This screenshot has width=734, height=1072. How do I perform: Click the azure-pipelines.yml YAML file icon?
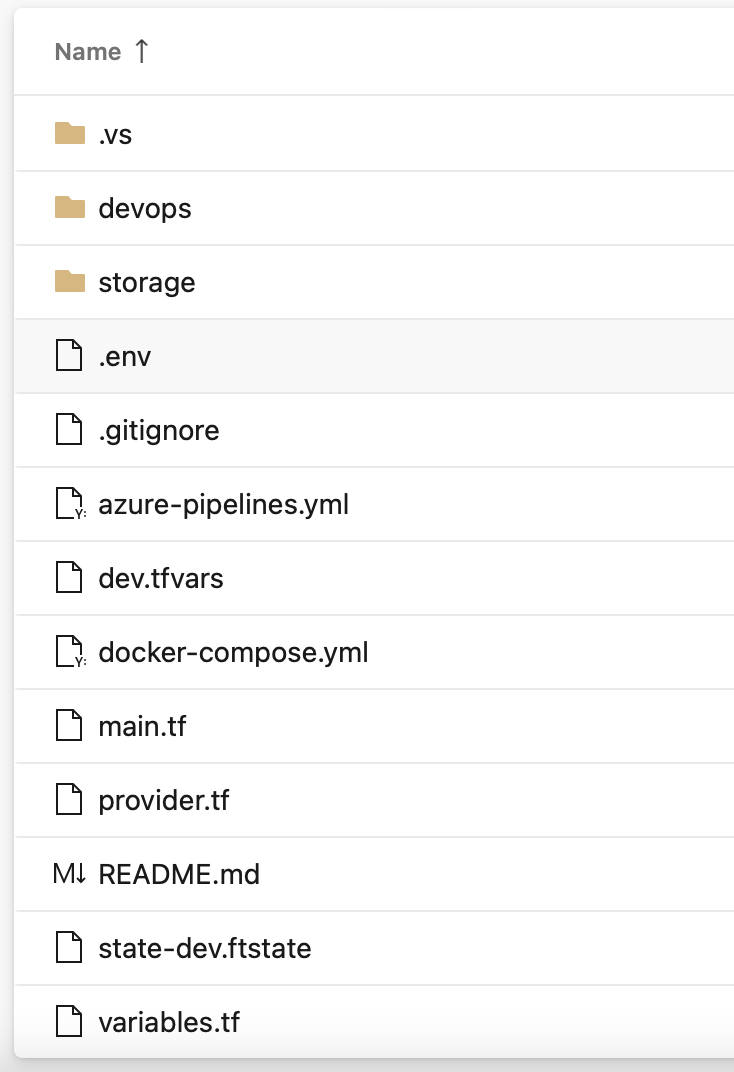click(69, 504)
